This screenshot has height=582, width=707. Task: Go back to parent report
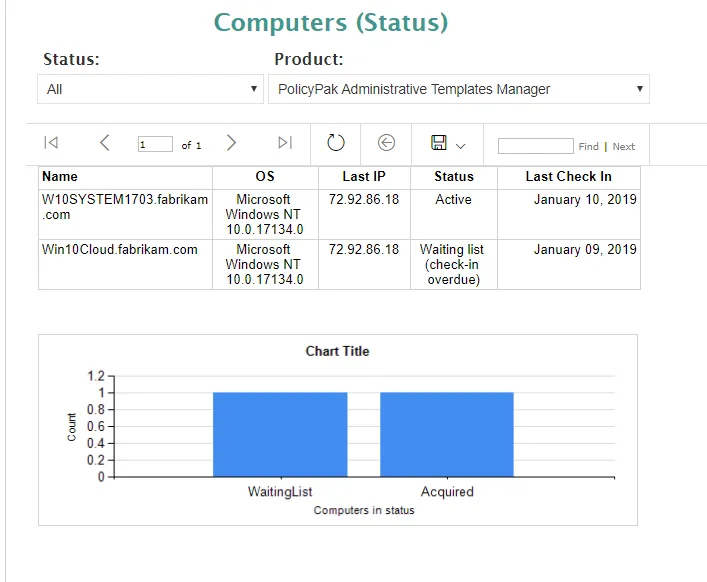click(x=388, y=144)
